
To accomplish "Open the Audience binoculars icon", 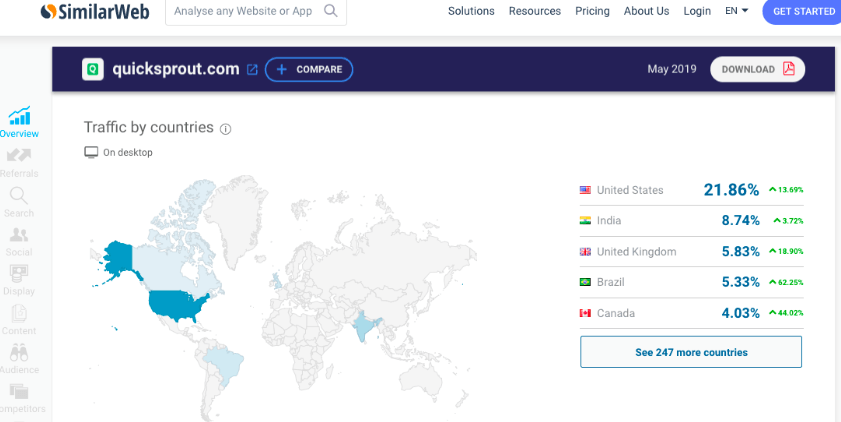I will [x=19, y=353].
